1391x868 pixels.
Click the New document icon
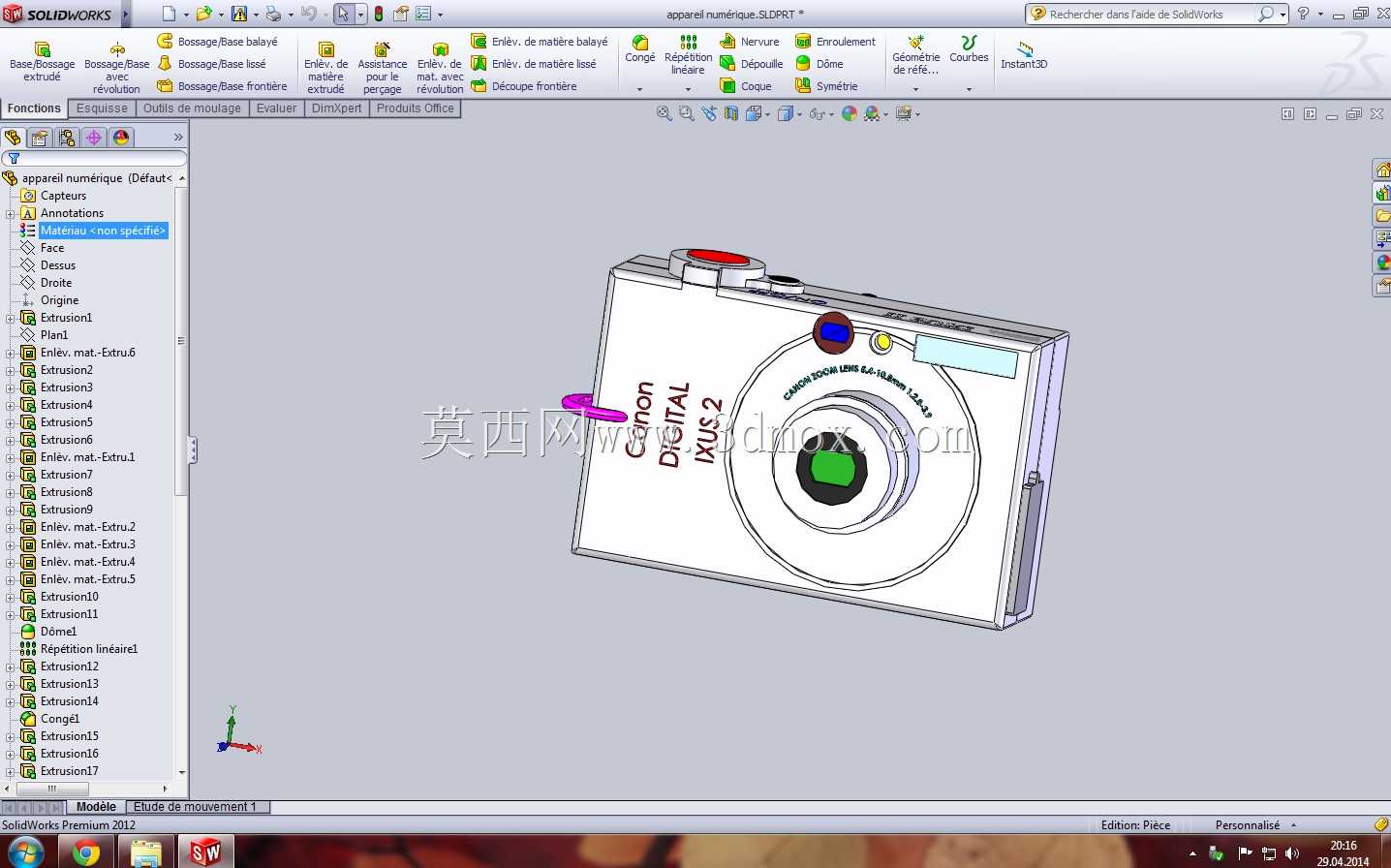pos(169,14)
